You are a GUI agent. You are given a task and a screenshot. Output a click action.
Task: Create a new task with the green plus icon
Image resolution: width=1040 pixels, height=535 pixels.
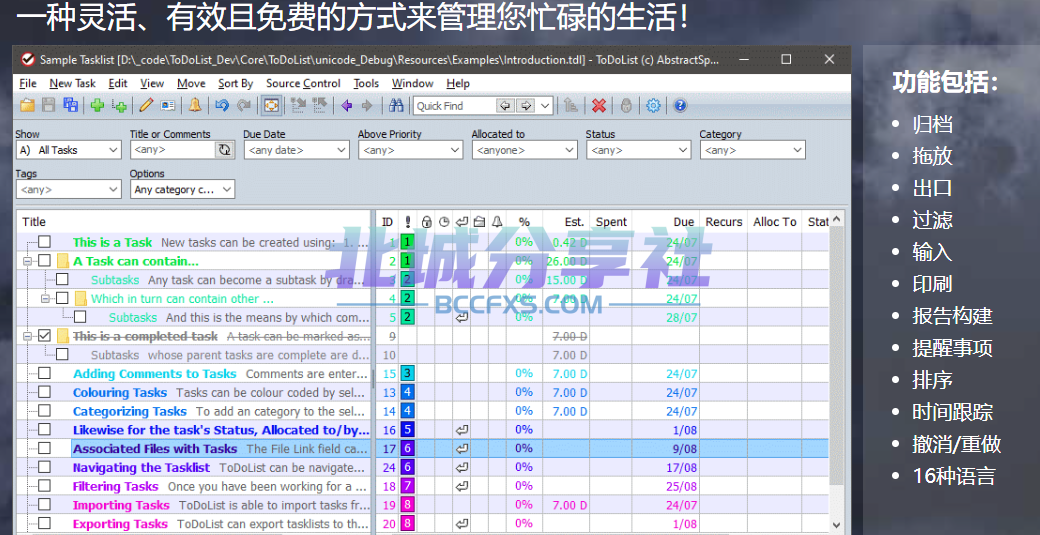98,105
